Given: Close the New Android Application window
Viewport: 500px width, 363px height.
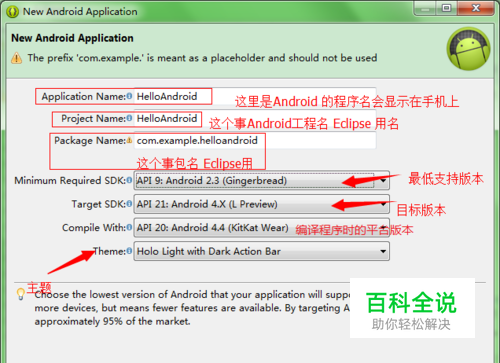Looking at the screenshot, I should pyautogui.click(x=476, y=8).
